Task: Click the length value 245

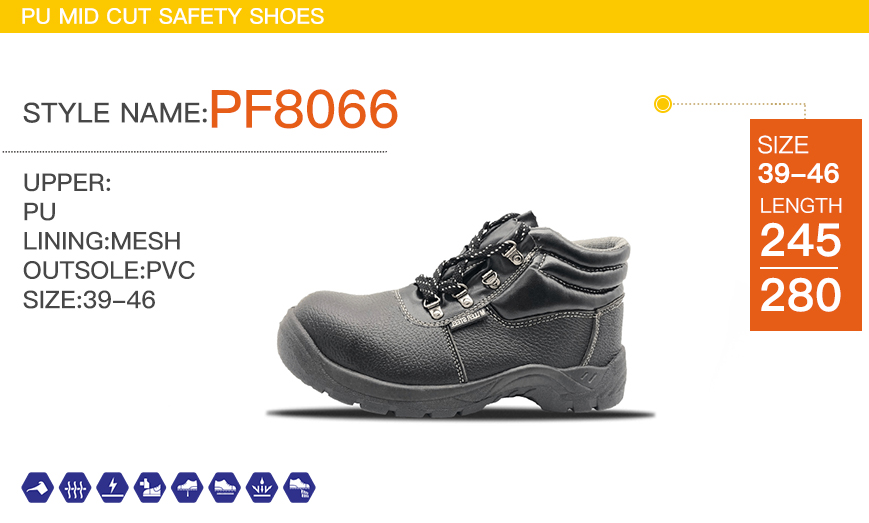Action: coord(800,240)
